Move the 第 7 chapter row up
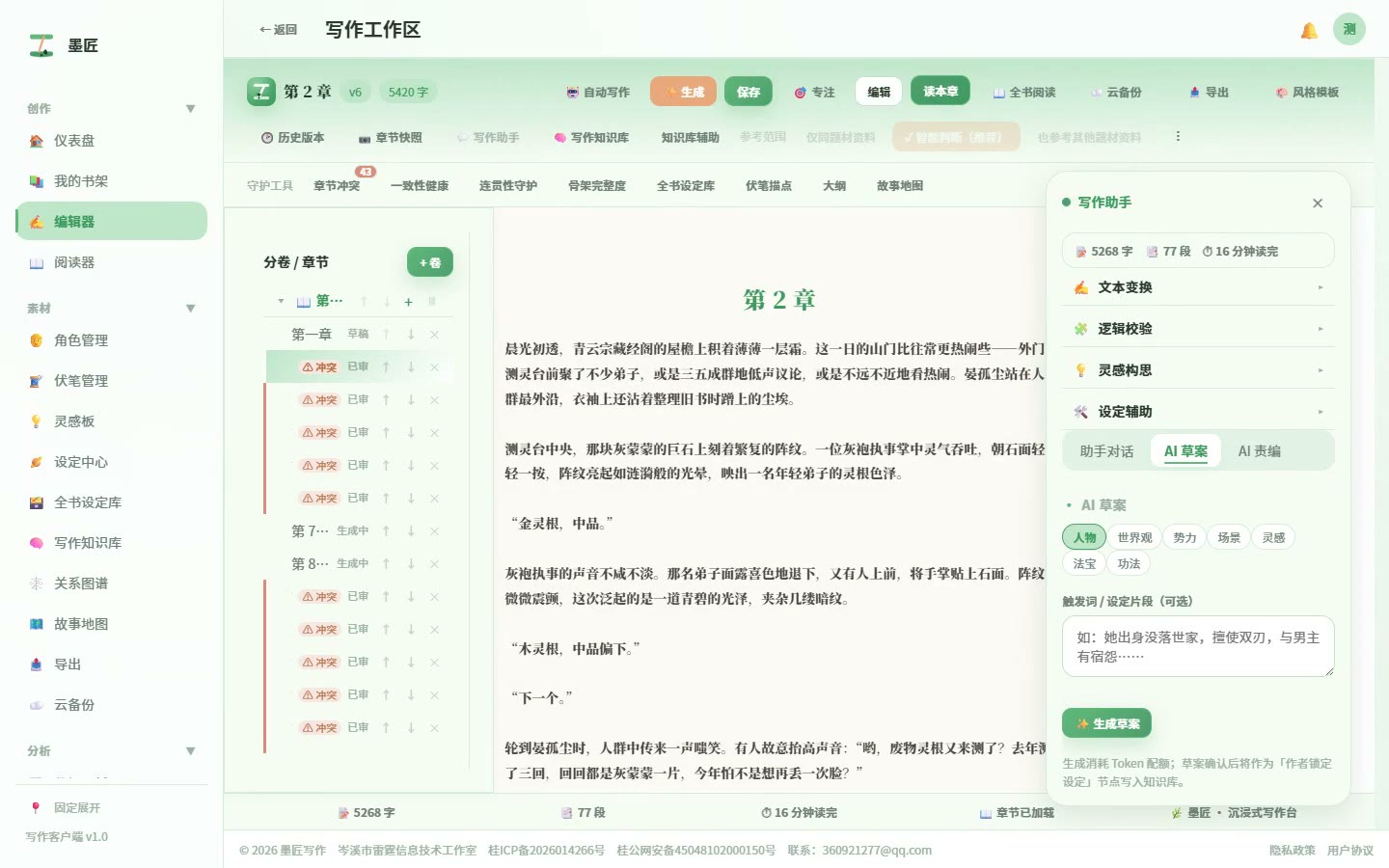The width and height of the screenshot is (1389, 868). [386, 531]
